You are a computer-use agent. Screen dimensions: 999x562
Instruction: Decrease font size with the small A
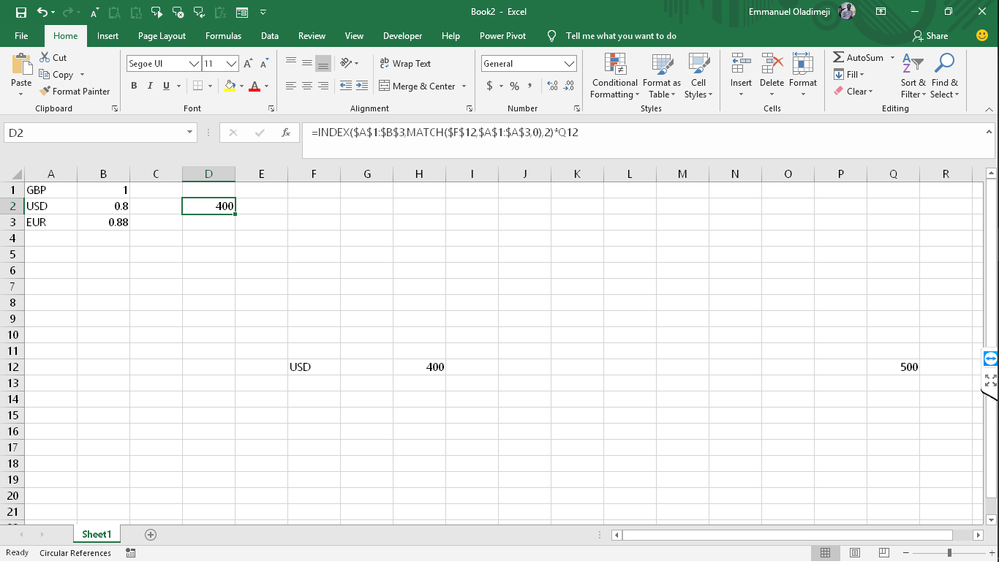tap(264, 63)
